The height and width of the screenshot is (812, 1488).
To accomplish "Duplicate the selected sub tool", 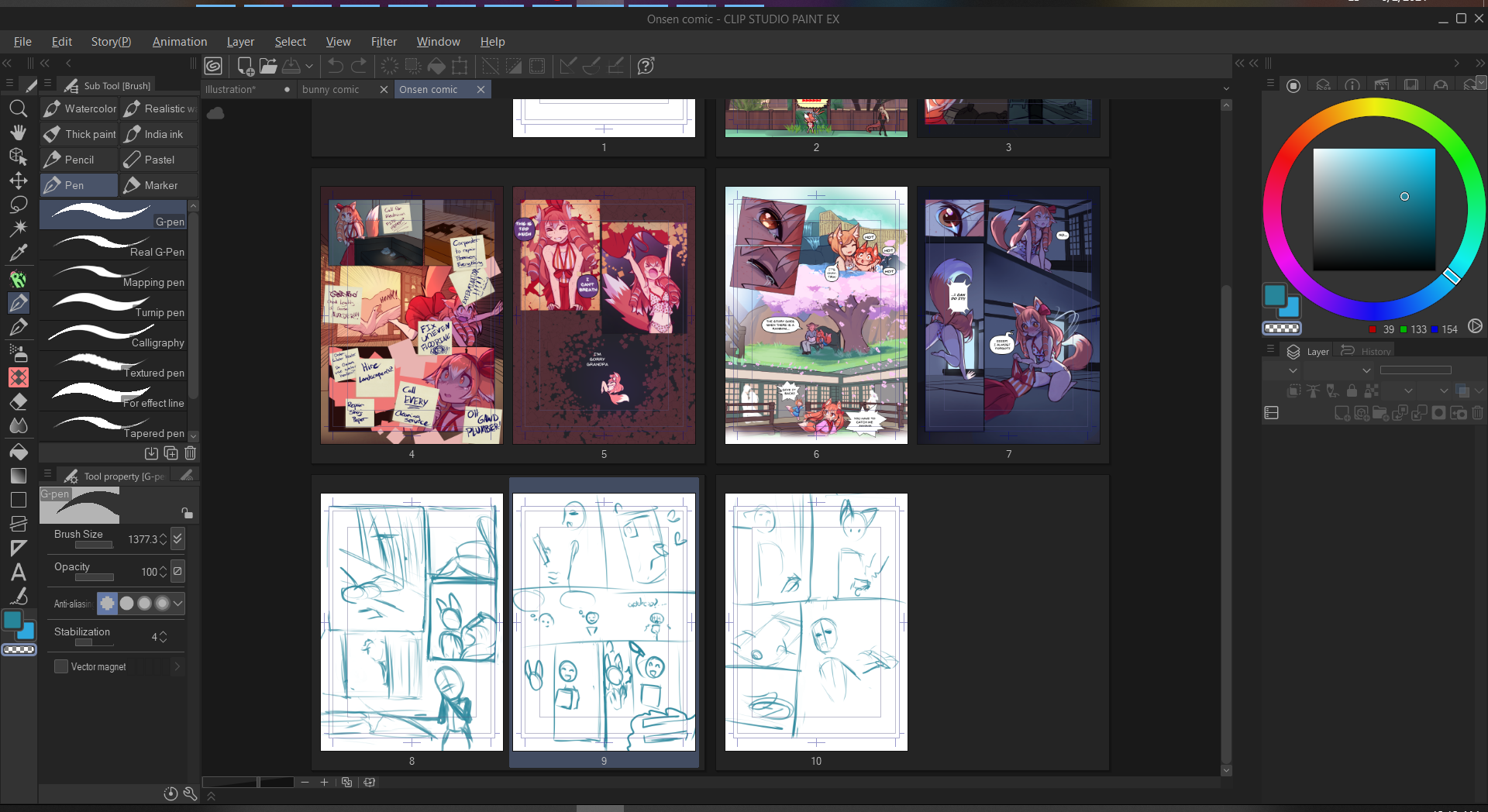I will 171,453.
